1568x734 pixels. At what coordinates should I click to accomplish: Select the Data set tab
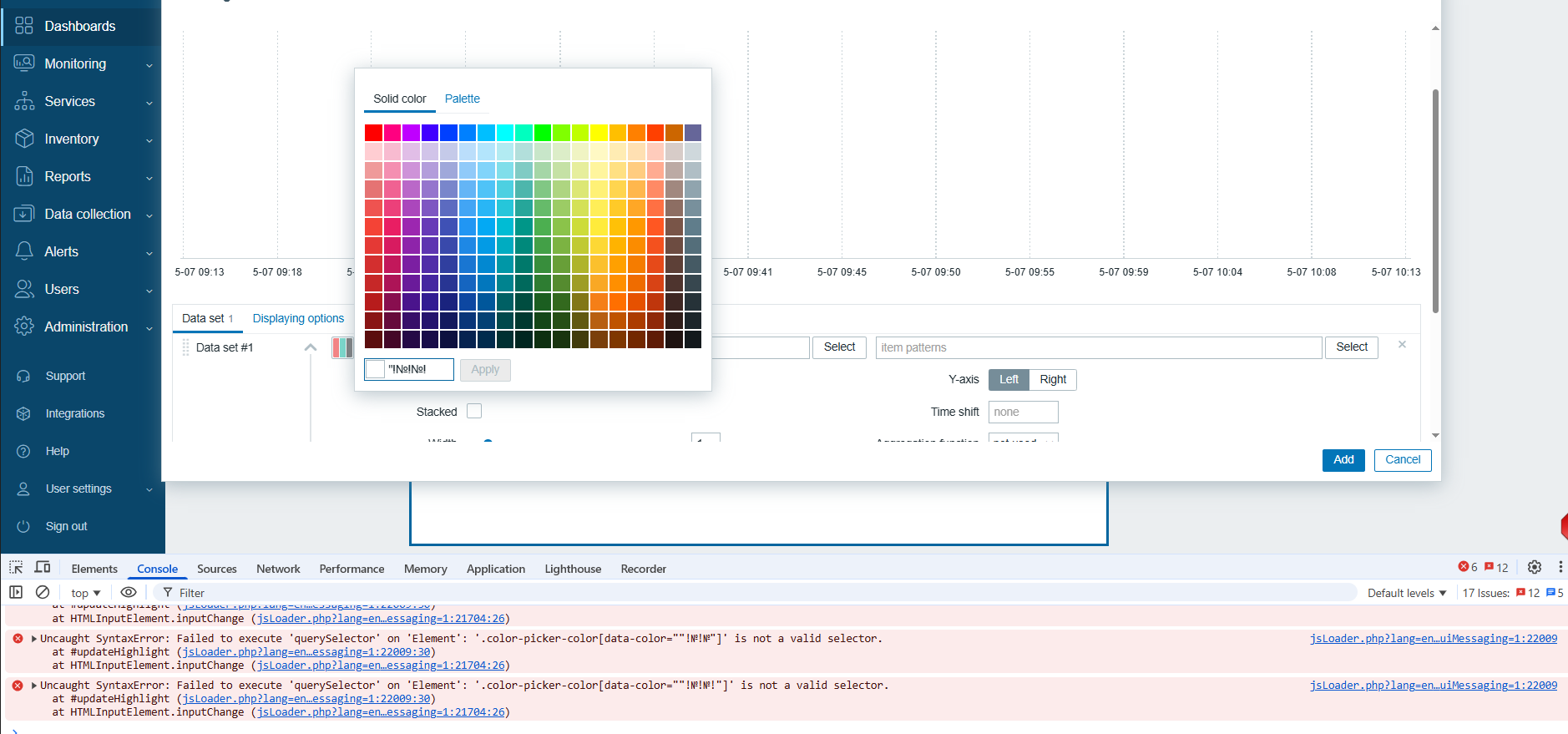click(207, 318)
